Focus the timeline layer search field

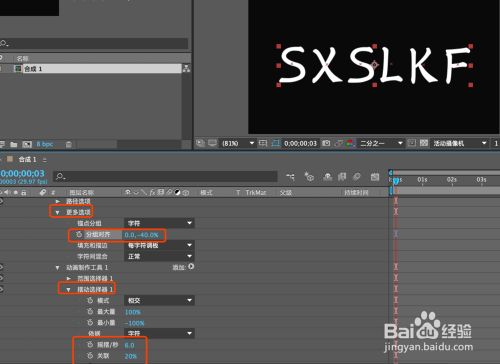pos(165,177)
